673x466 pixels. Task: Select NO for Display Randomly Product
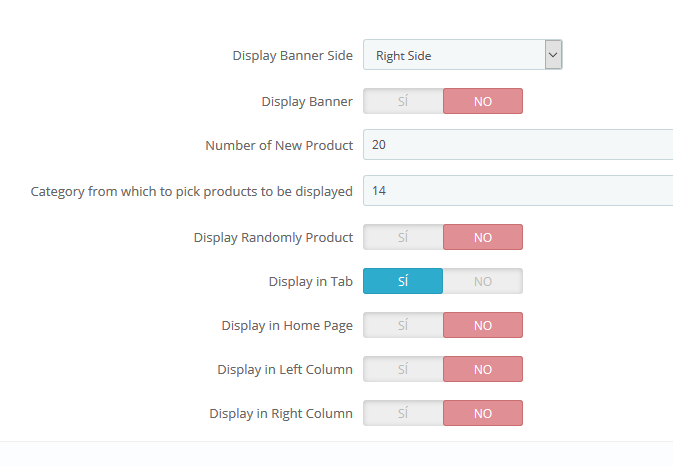[483, 237]
